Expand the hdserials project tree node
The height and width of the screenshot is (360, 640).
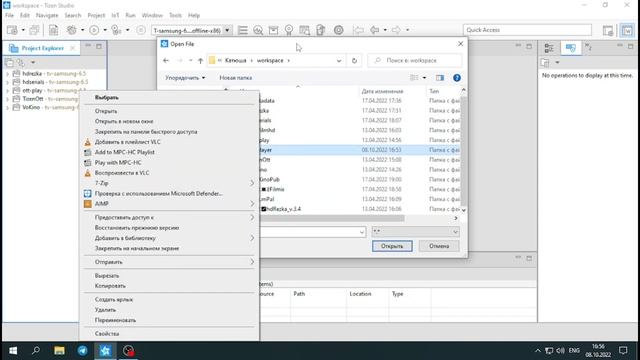7,82
